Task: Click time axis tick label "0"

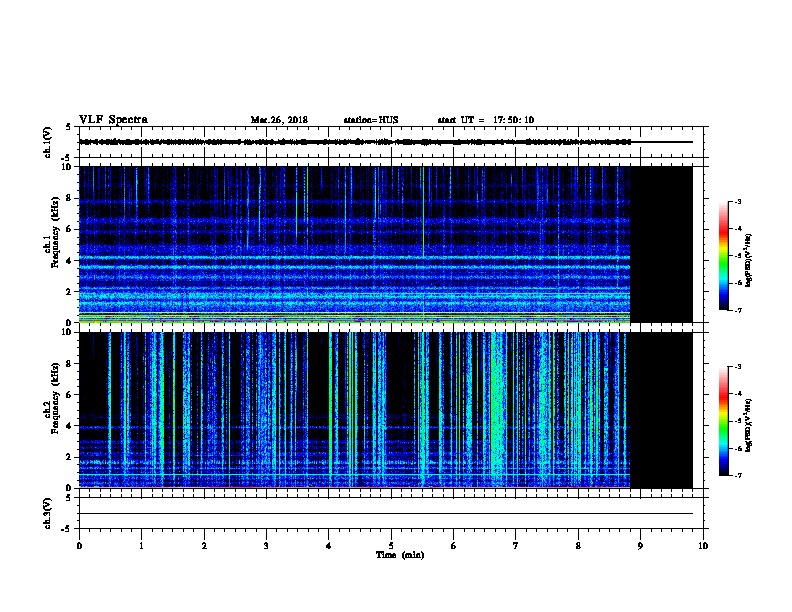Action: (x=79, y=546)
